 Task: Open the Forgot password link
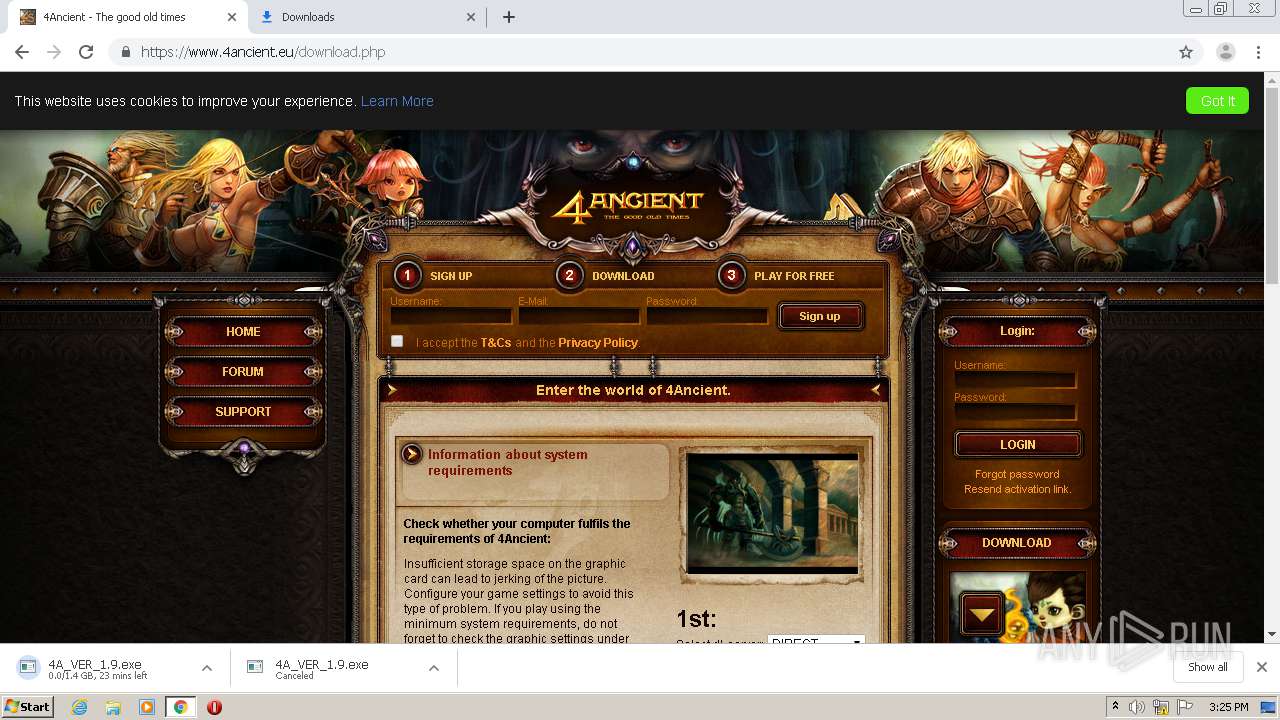pos(1017,474)
